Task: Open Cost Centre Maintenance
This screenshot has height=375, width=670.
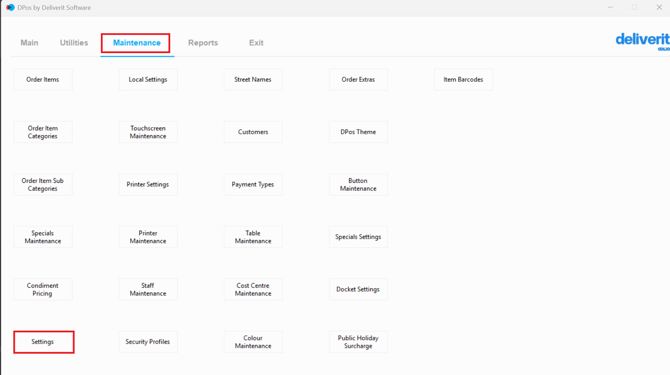Action: (253, 290)
